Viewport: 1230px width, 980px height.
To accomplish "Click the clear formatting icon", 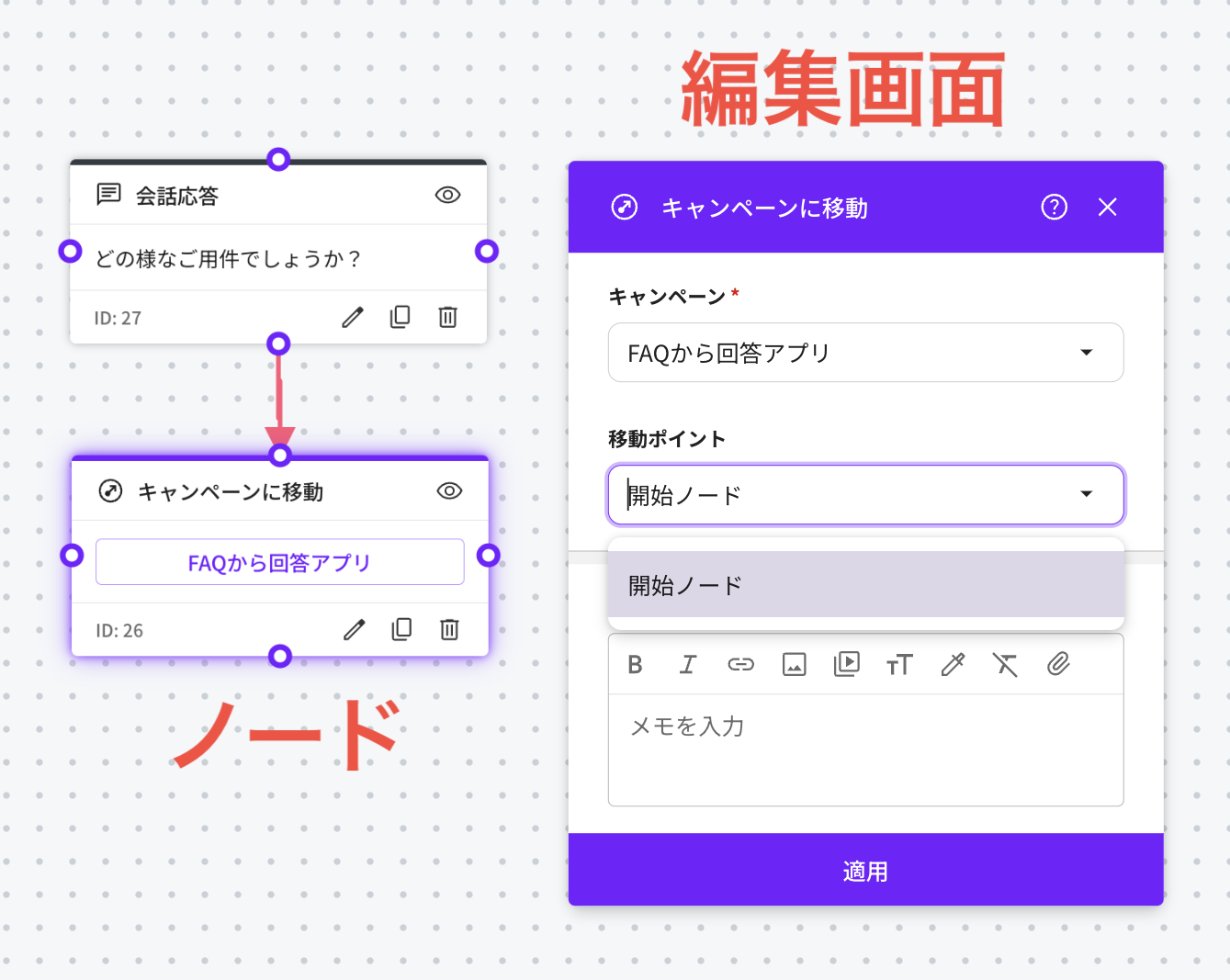I will point(1005,664).
